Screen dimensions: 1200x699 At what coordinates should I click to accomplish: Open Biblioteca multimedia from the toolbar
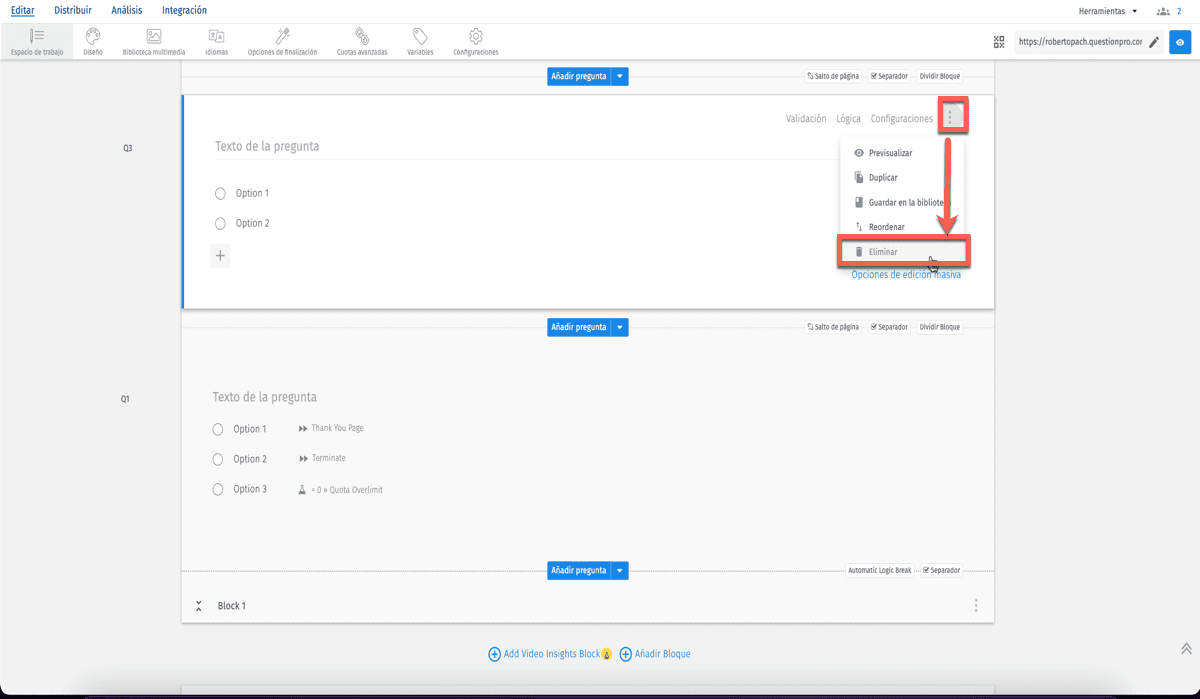(154, 41)
